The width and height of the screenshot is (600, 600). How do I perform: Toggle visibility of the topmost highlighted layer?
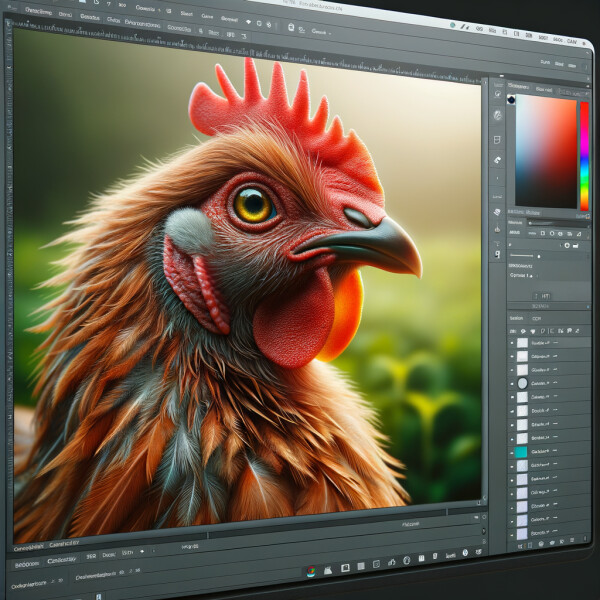512,343
